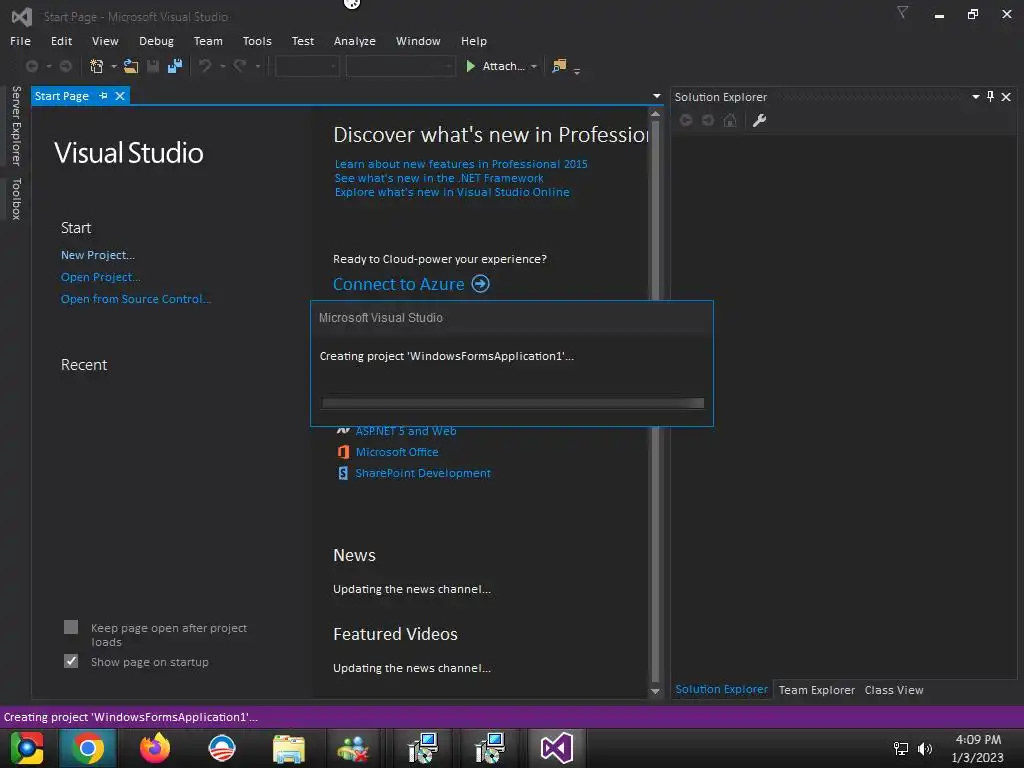Viewport: 1024px width, 768px height.
Task: Close the Solution Explorer panel
Action: [1006, 97]
